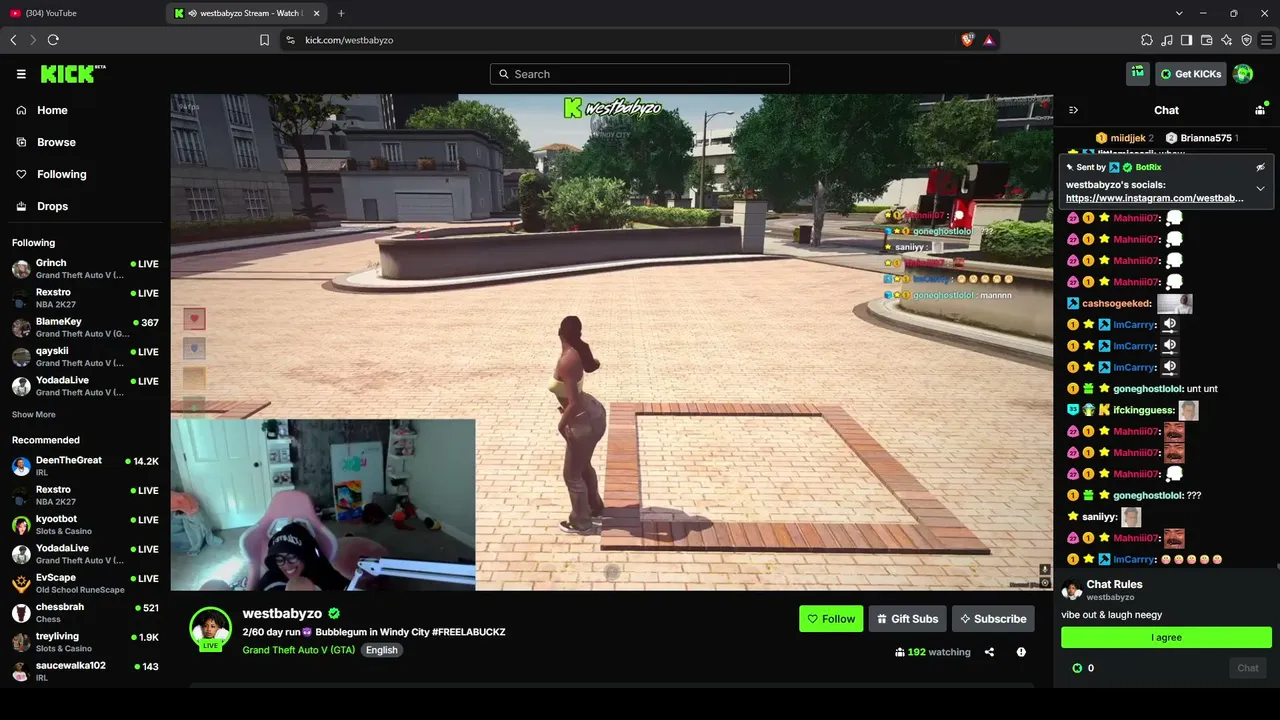Click the Chat send button
The width and height of the screenshot is (1280, 720).
coord(1248,668)
